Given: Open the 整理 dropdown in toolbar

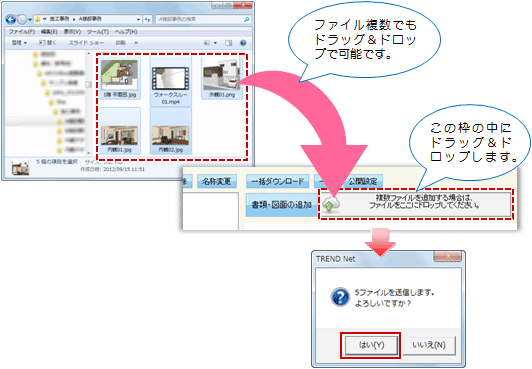Looking at the screenshot, I should coord(19,43).
